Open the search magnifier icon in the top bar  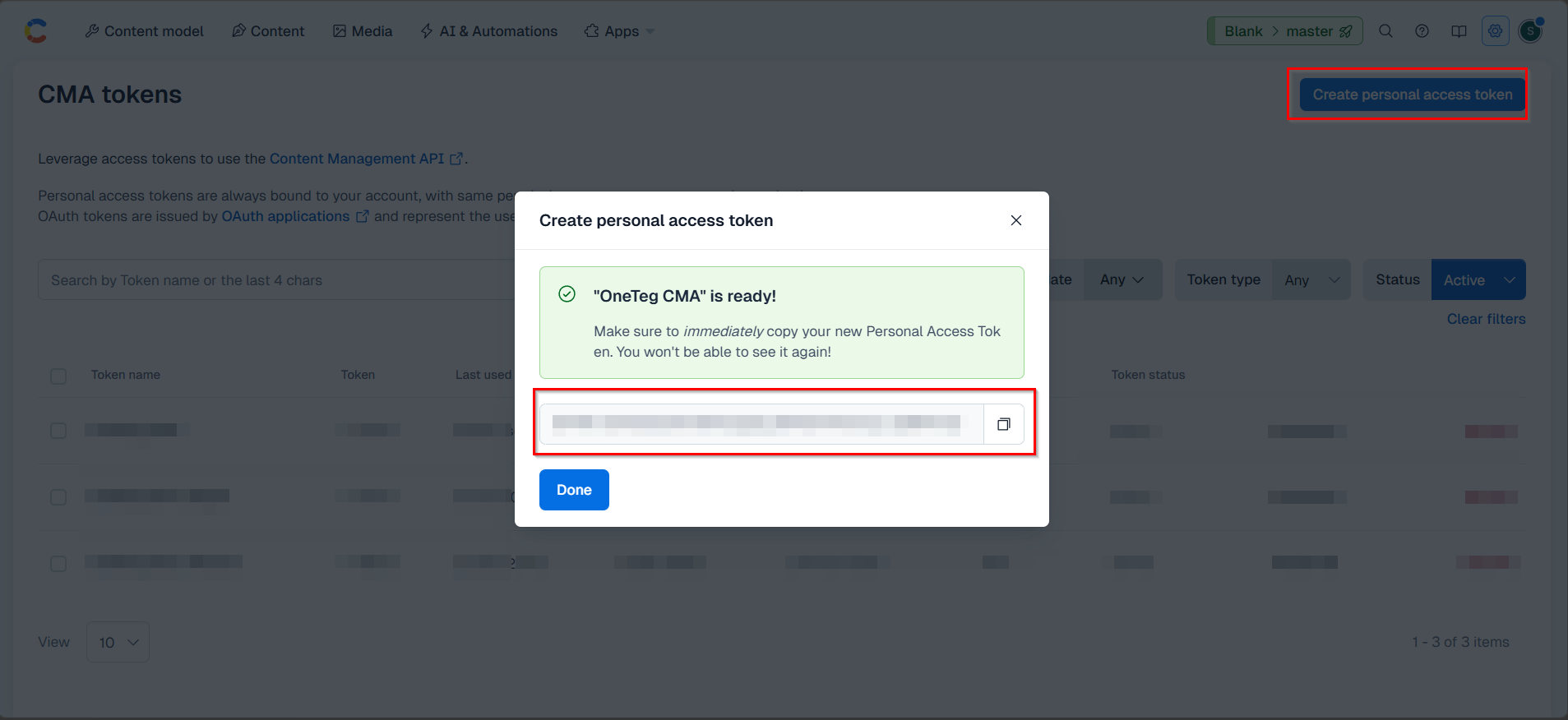pos(1385,31)
